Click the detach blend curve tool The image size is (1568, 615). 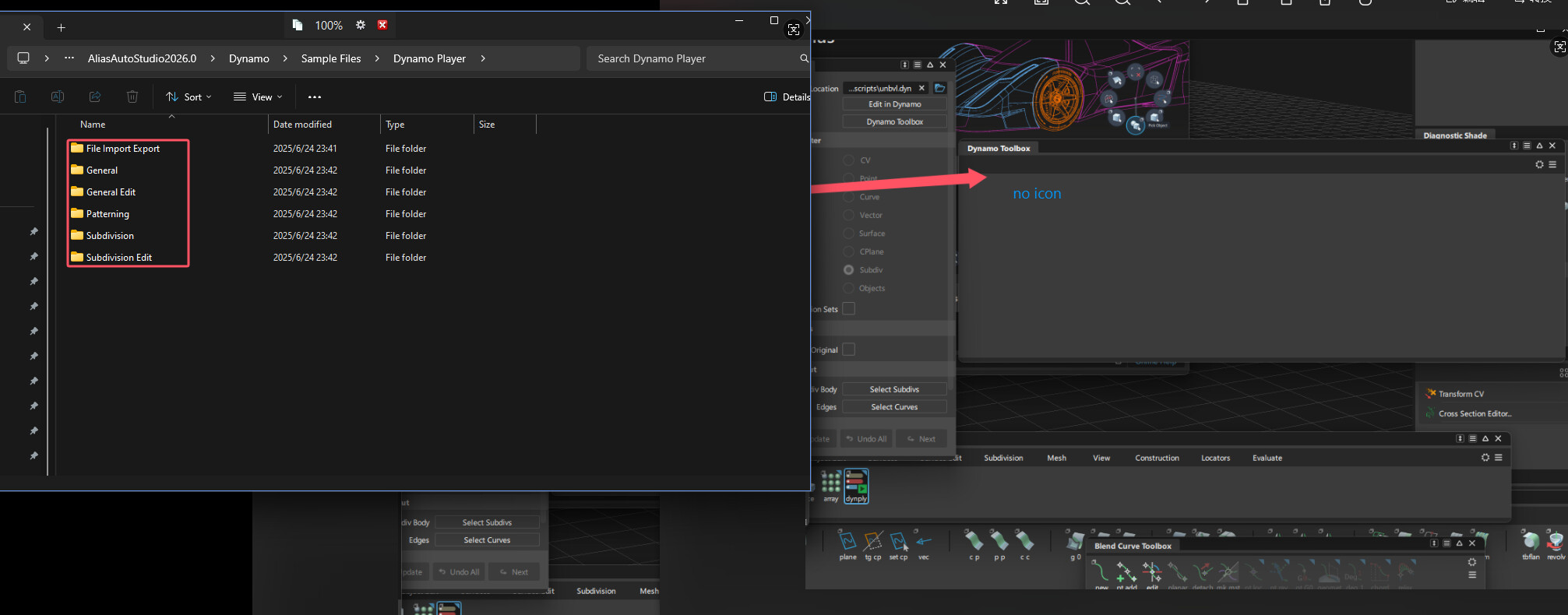pos(1203,575)
